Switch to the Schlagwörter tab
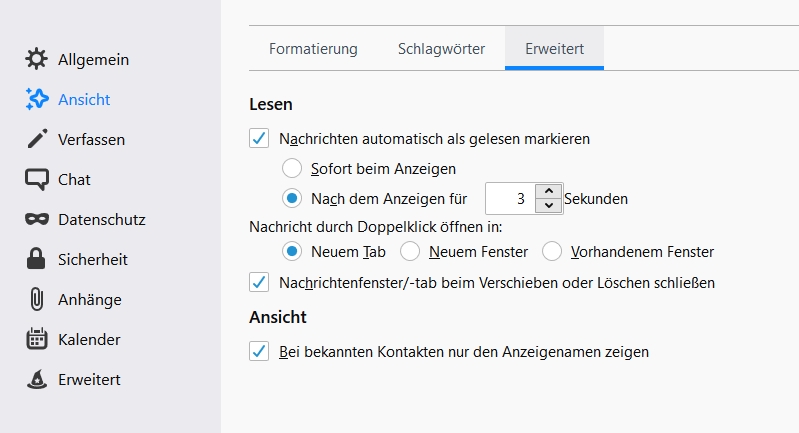 click(441, 48)
